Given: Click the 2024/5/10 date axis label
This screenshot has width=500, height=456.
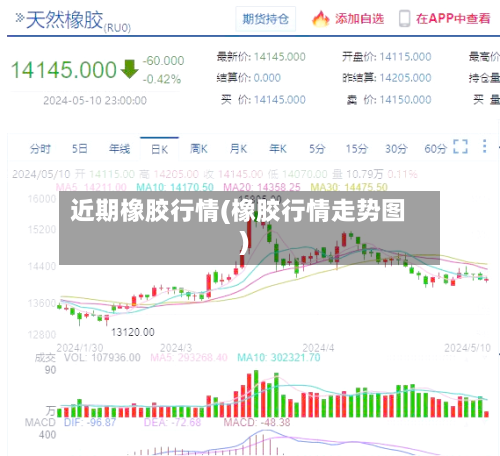Looking at the screenshot, I should [467, 348].
